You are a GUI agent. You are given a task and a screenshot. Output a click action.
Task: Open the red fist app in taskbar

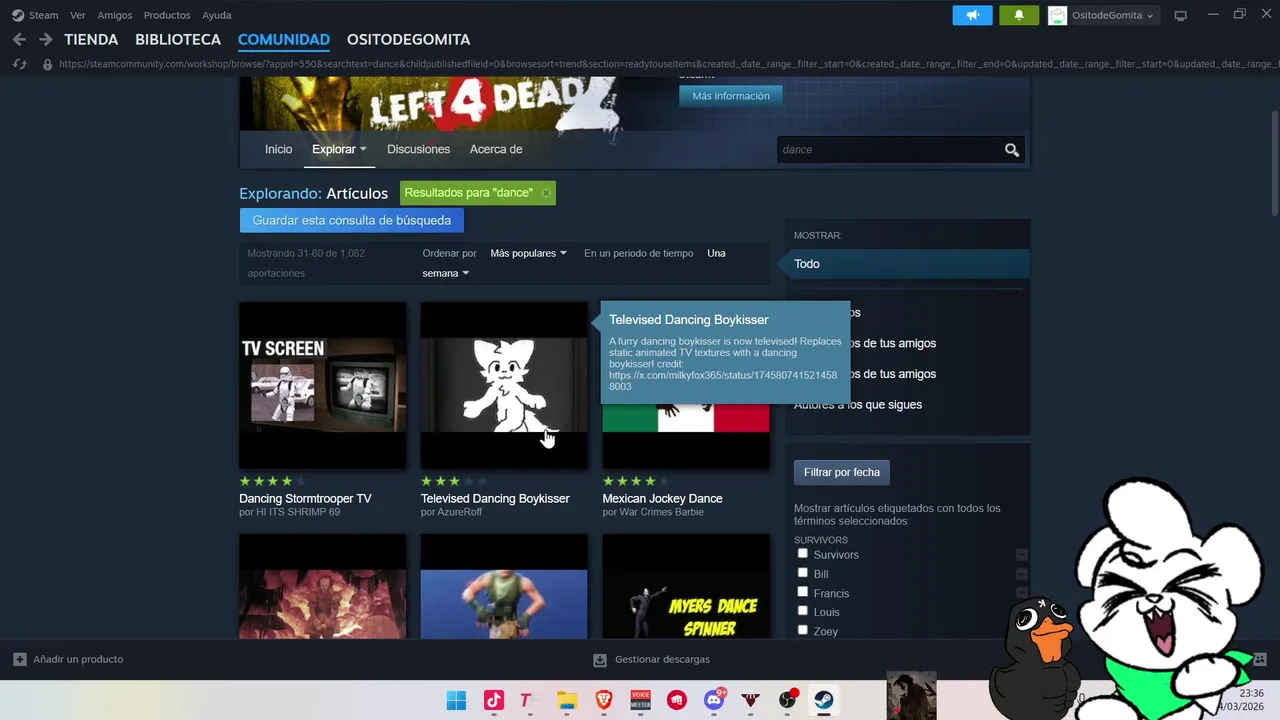(x=677, y=700)
